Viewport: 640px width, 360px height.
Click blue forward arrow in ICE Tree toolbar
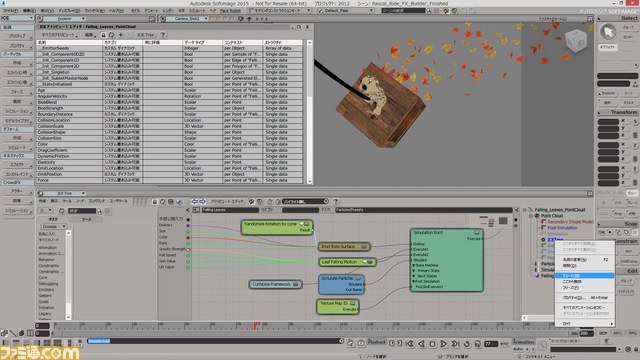[202, 202]
